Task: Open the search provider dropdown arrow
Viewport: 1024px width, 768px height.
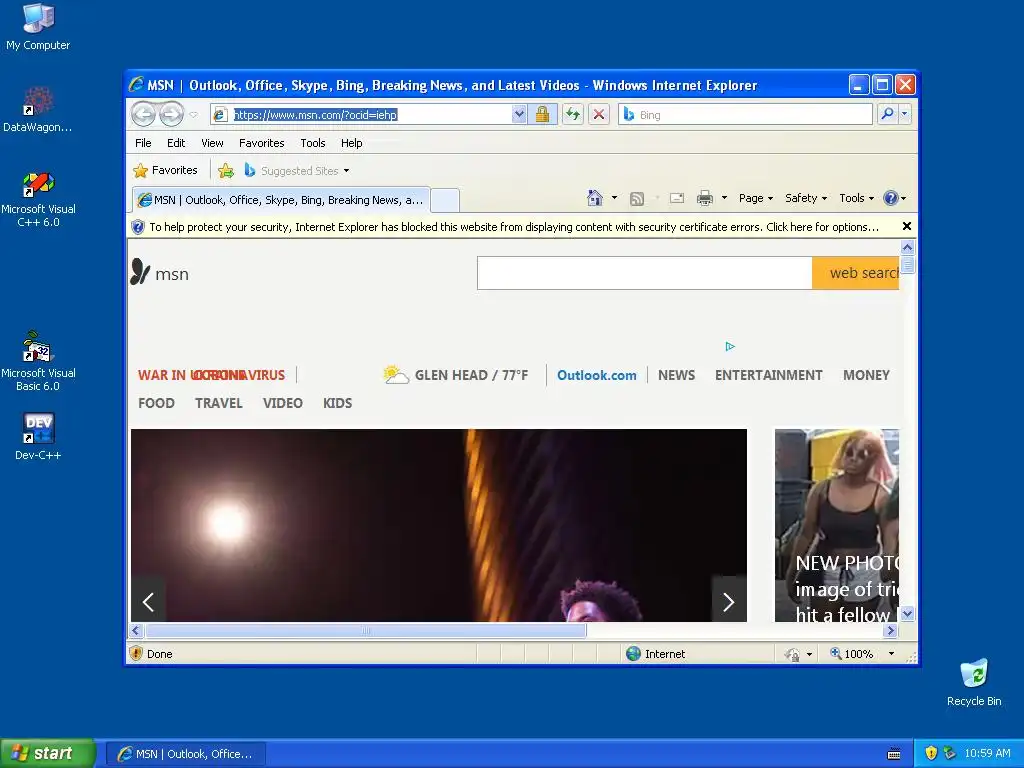Action: pyautogui.click(x=904, y=114)
